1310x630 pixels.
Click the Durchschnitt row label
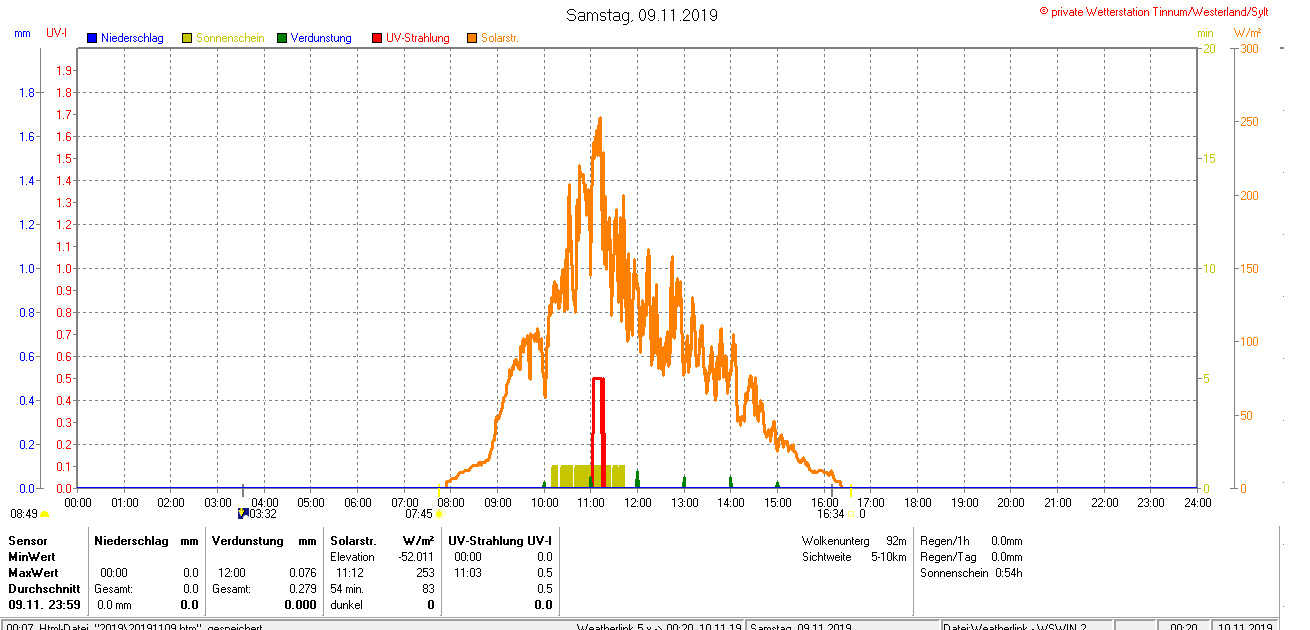tap(44, 589)
